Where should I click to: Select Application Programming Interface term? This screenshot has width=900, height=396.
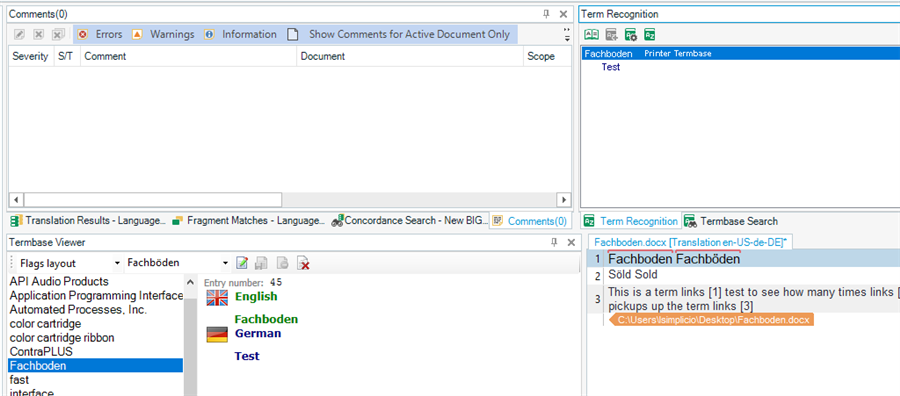[x=96, y=296]
